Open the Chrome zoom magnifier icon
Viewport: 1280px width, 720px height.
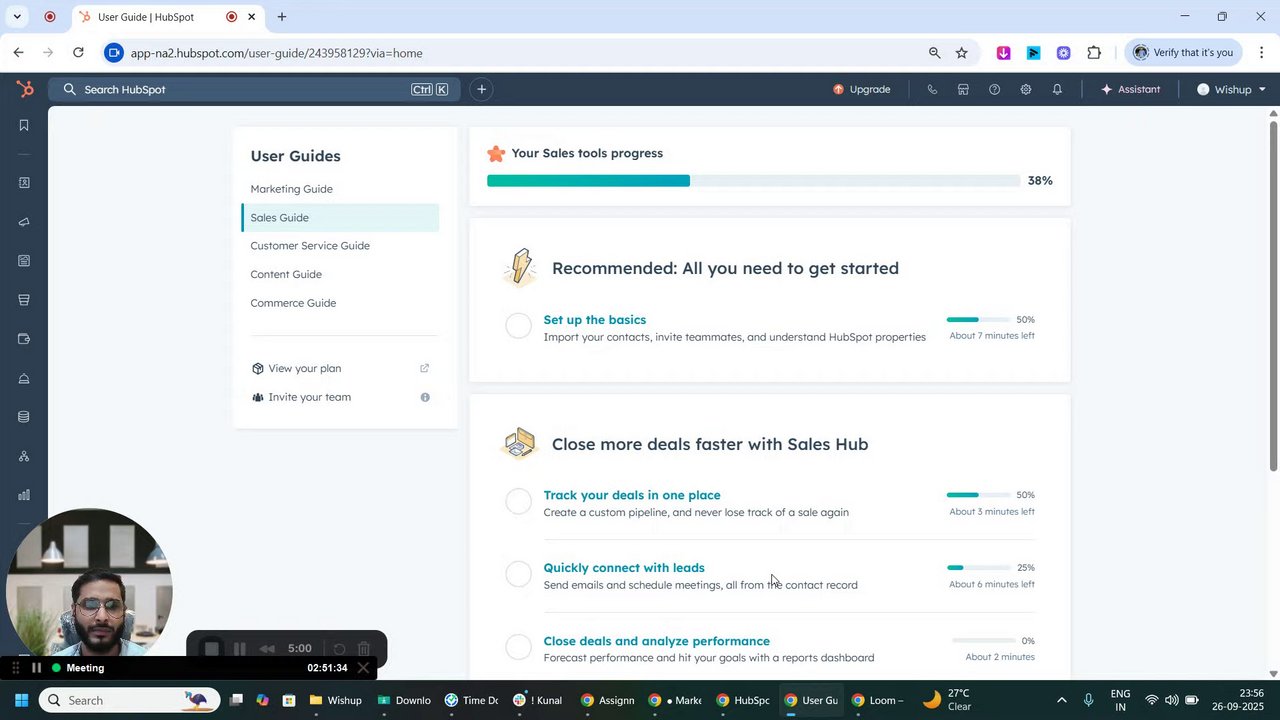[934, 53]
